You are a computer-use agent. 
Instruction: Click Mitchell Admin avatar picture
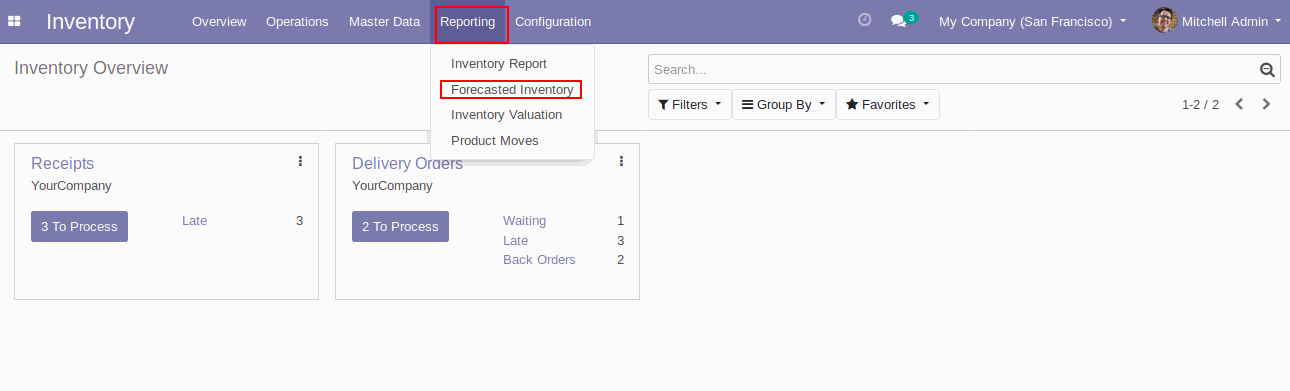point(1164,21)
